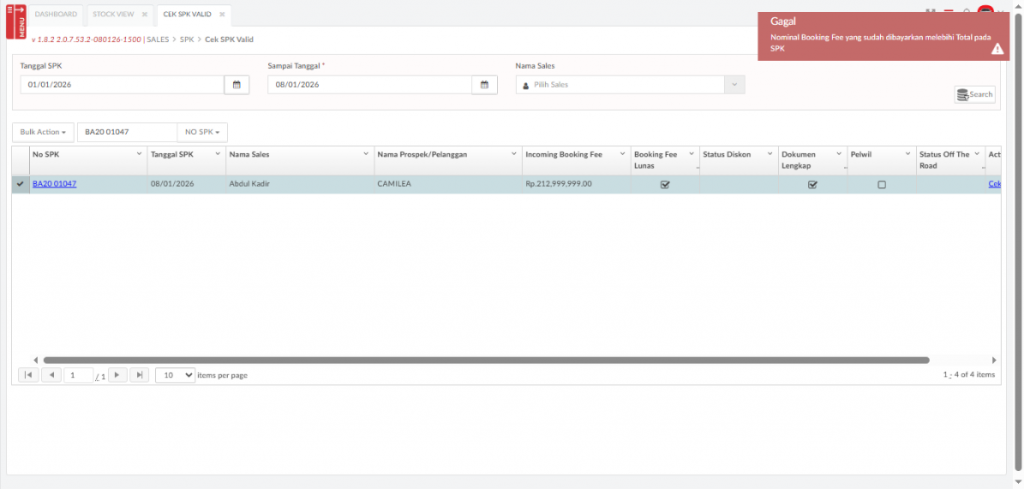
Task: Click the Search button
Action: [x=975, y=95]
